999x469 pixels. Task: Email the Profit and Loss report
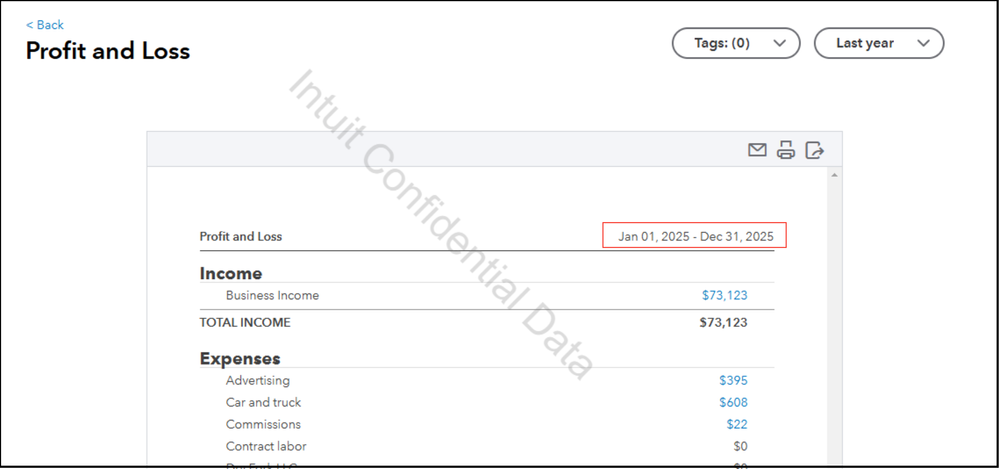tap(757, 151)
